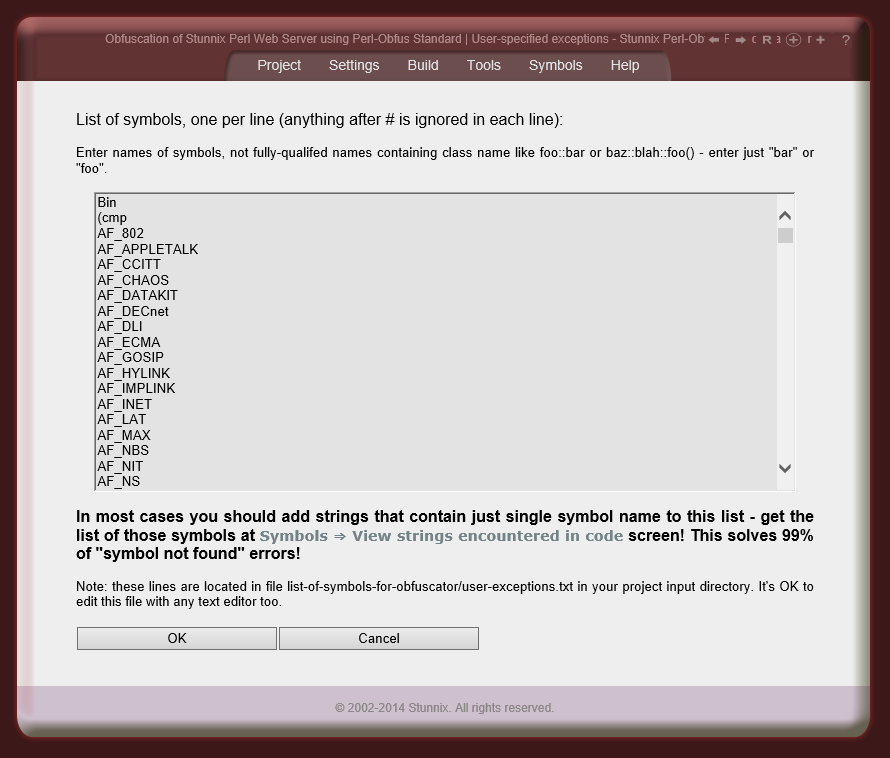The image size is (890, 758).
Task: Click the back navigation arrow icon
Action: click(714, 40)
